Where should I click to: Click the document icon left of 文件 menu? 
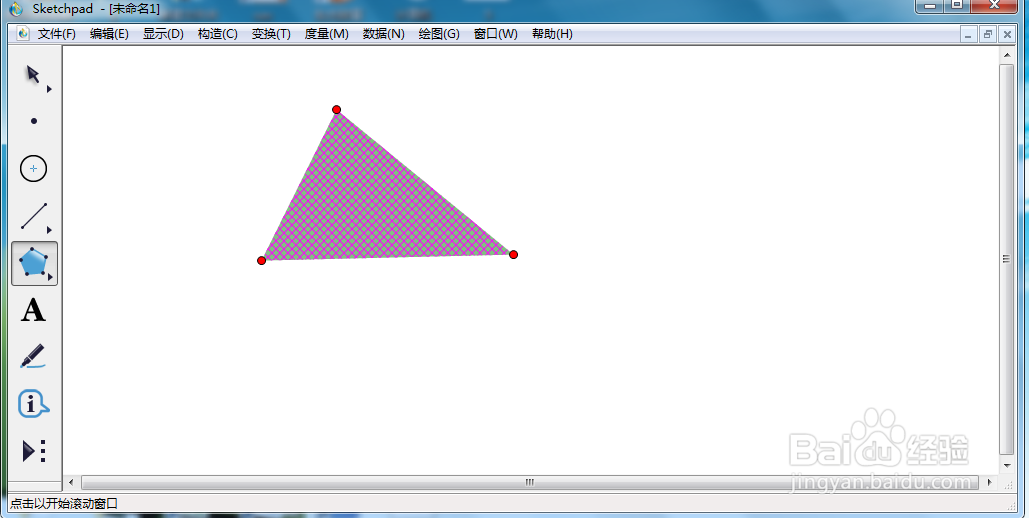tap(23, 33)
